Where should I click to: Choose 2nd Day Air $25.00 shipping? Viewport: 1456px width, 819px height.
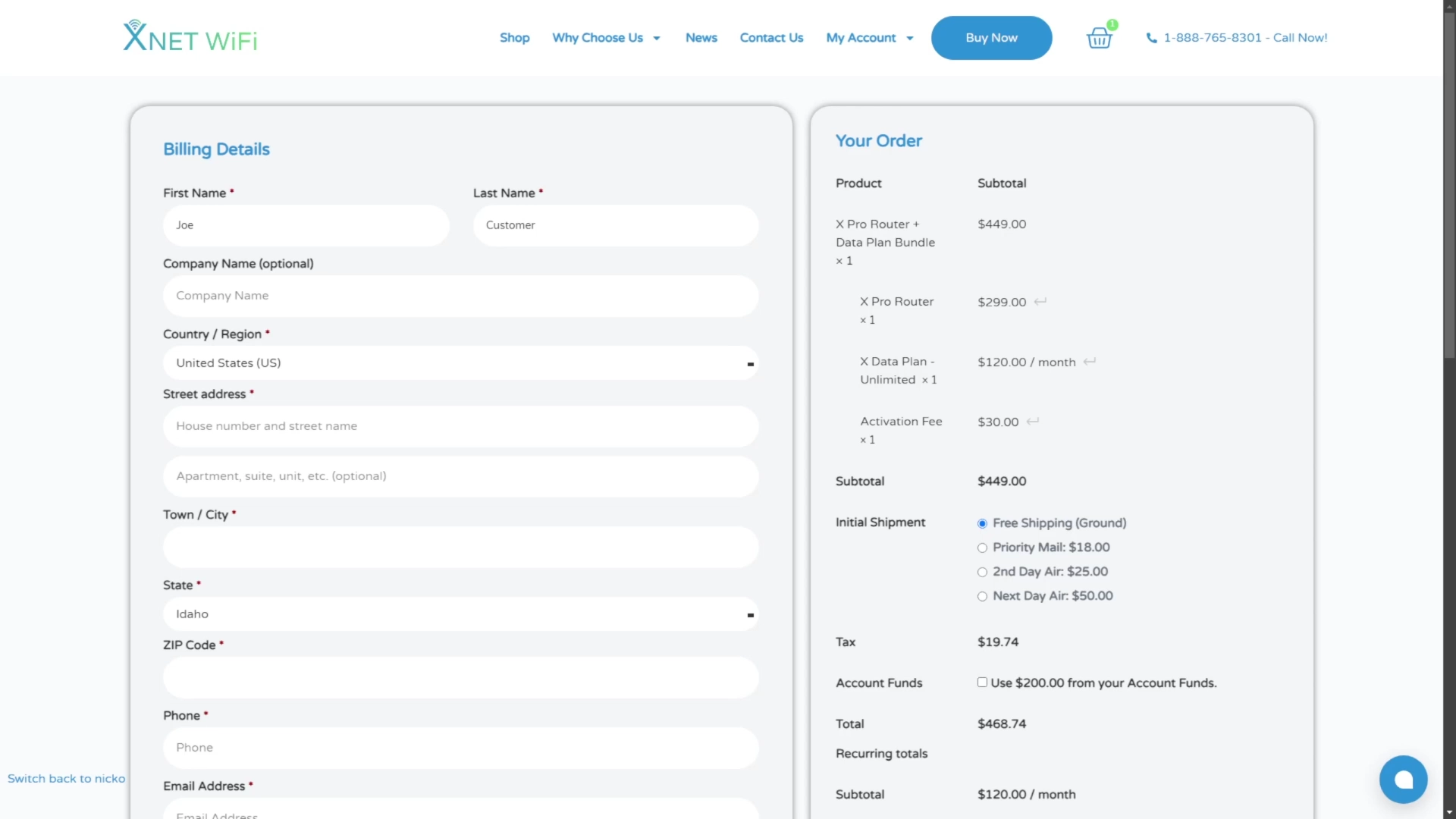[982, 572]
